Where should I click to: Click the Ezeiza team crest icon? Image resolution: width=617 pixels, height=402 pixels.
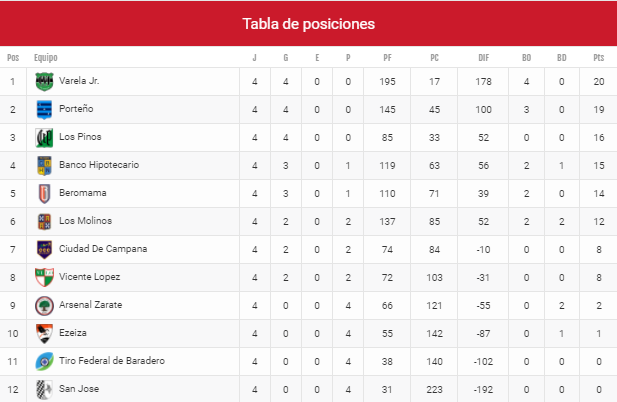tap(44, 334)
